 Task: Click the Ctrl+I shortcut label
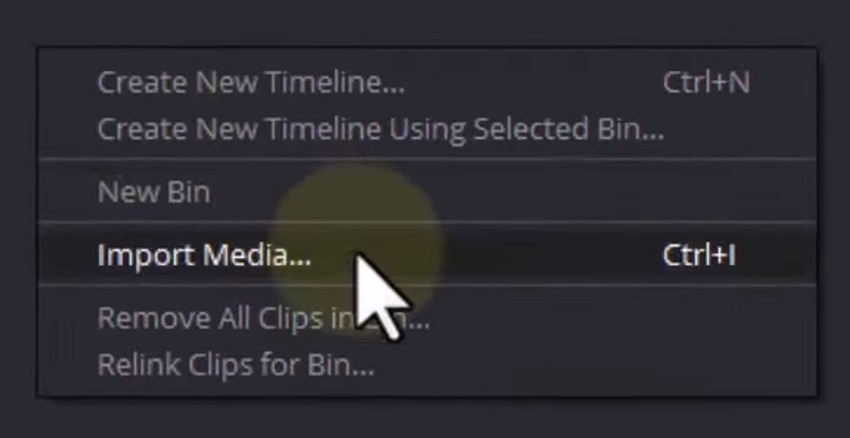(699, 254)
